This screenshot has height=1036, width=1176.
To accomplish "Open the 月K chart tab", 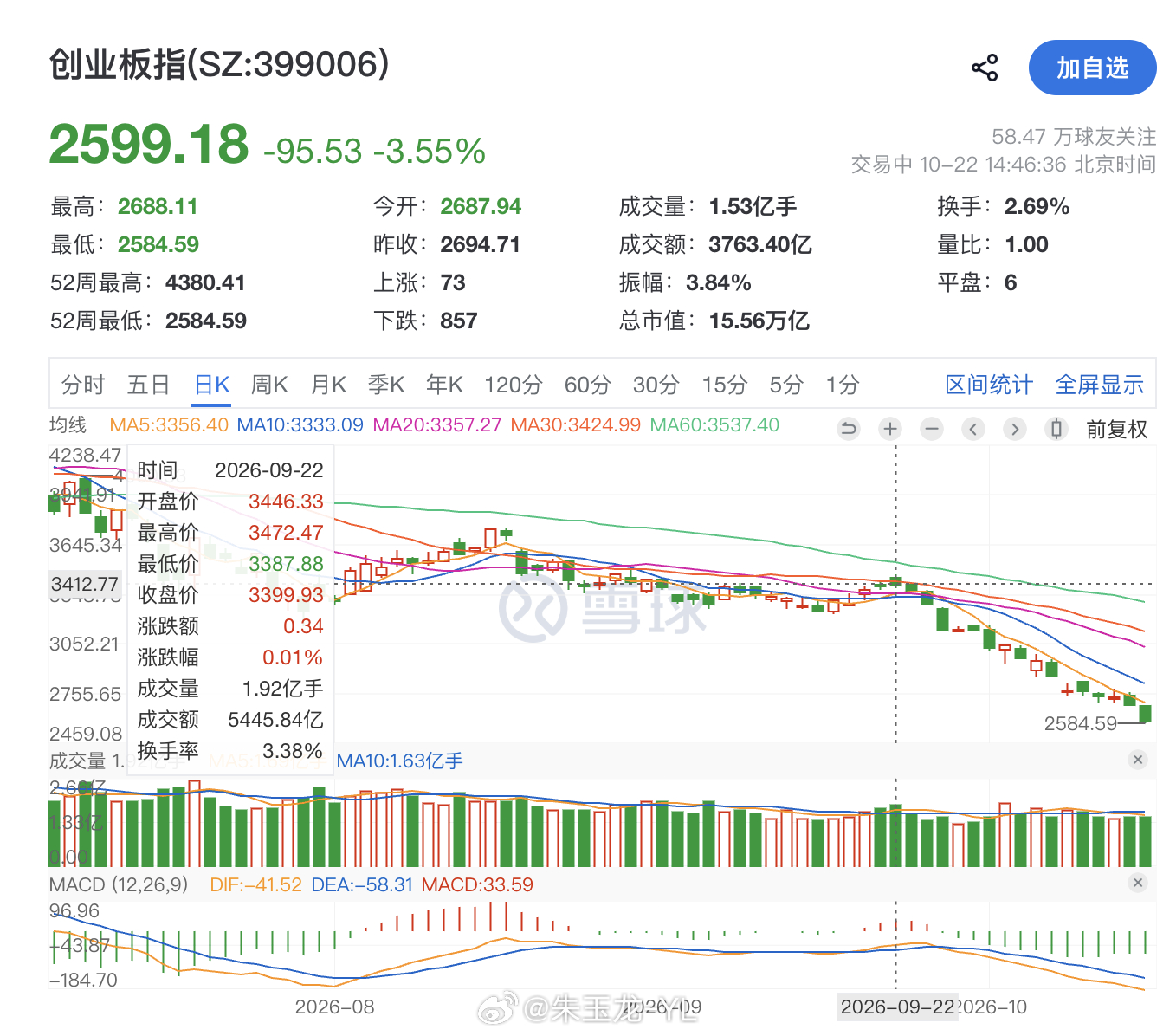I will click(328, 385).
